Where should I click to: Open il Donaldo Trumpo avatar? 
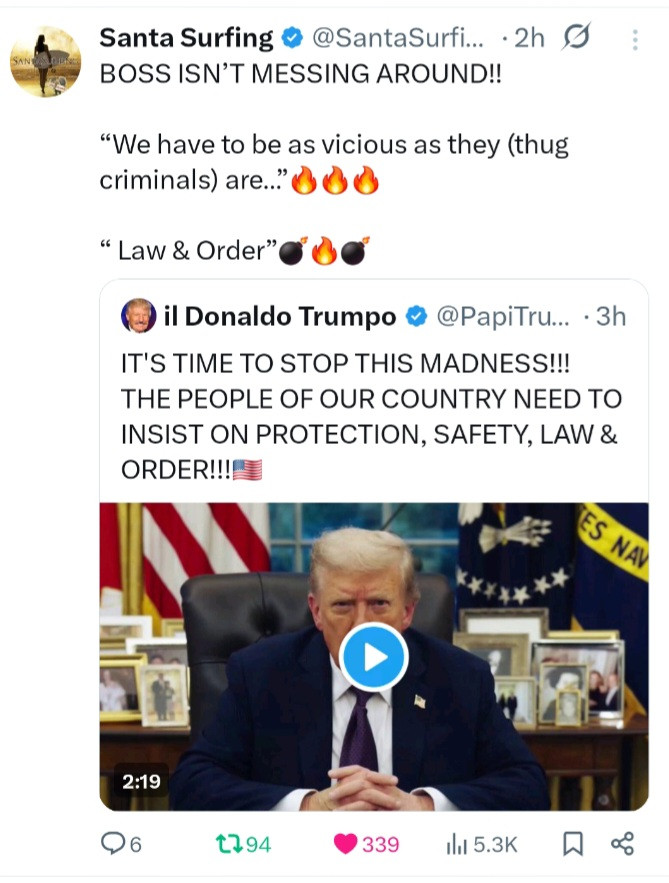[x=139, y=316]
